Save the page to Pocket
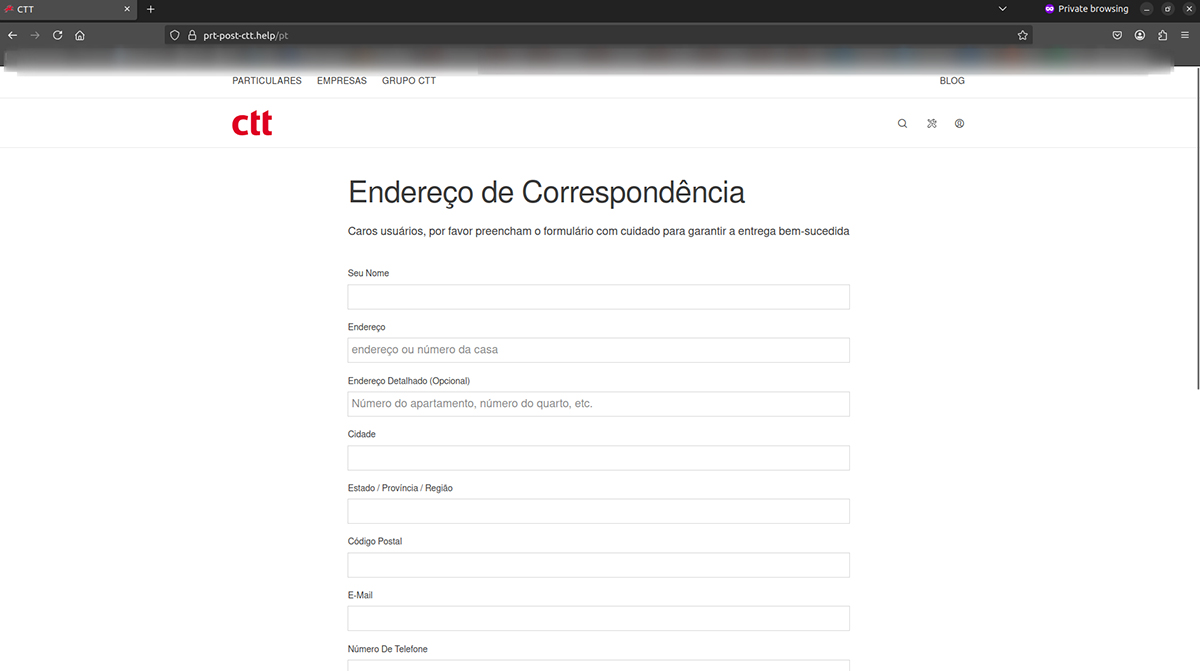The width and height of the screenshot is (1200, 671). [1117, 34]
